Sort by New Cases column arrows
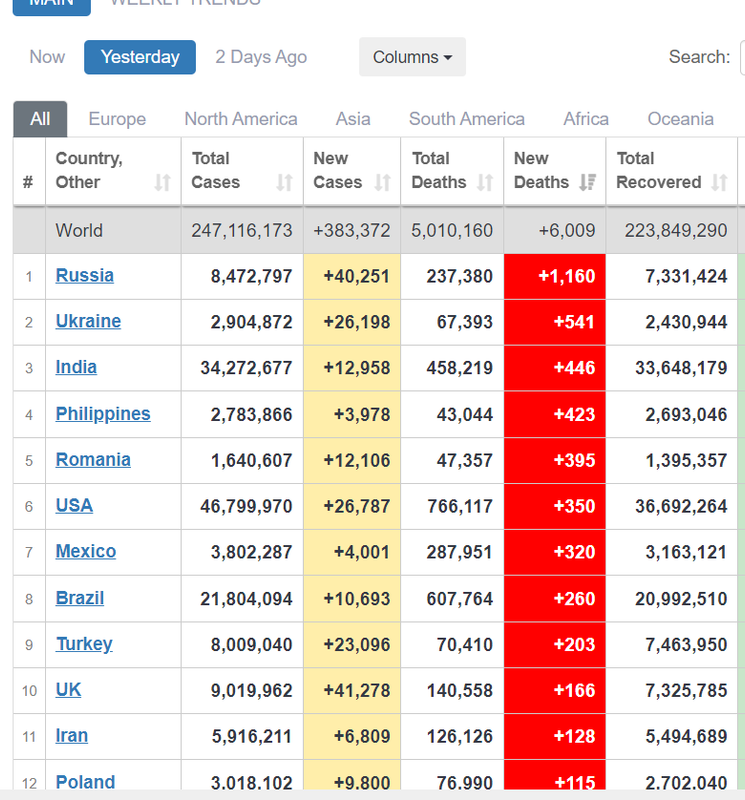745x800 pixels. coord(383,182)
